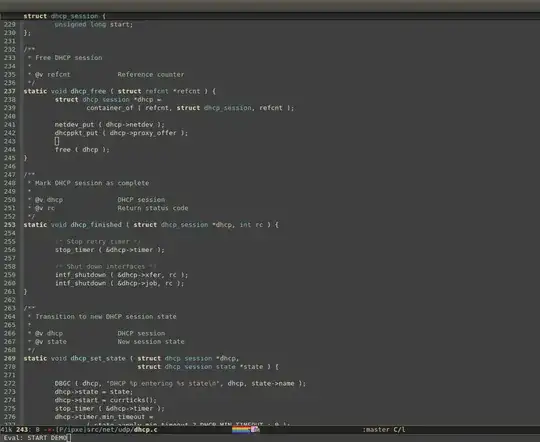540x442 pixels.
Task: Click line position 243 in mode line
Action: click(x=22, y=430)
